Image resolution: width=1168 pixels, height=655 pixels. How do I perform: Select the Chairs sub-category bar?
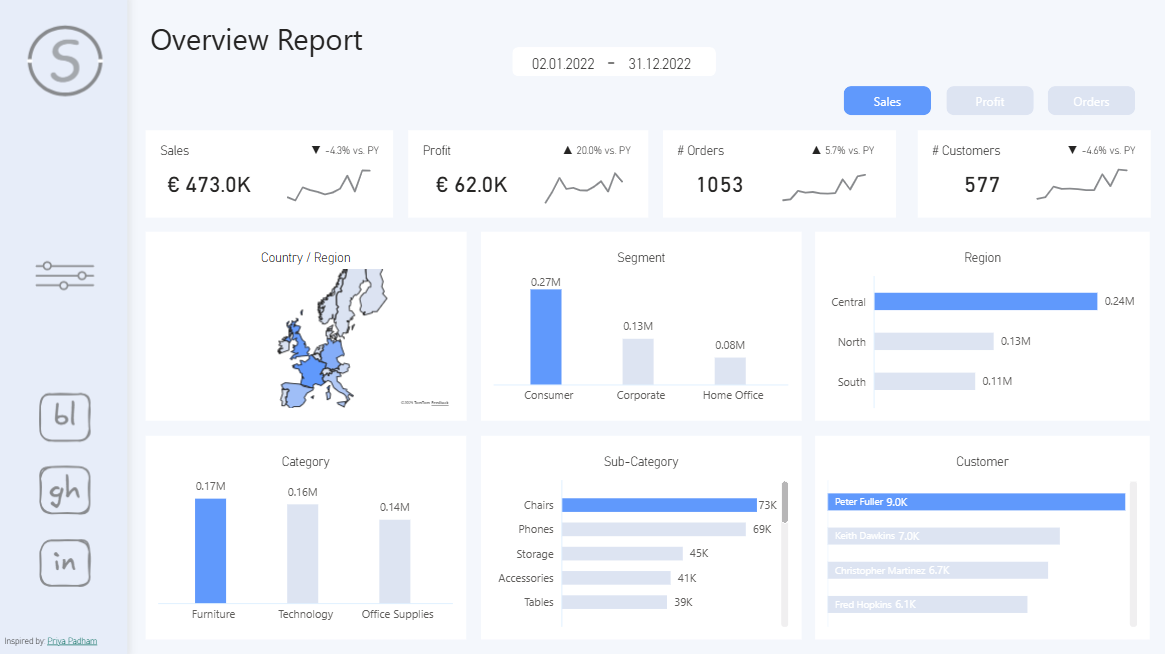point(659,505)
